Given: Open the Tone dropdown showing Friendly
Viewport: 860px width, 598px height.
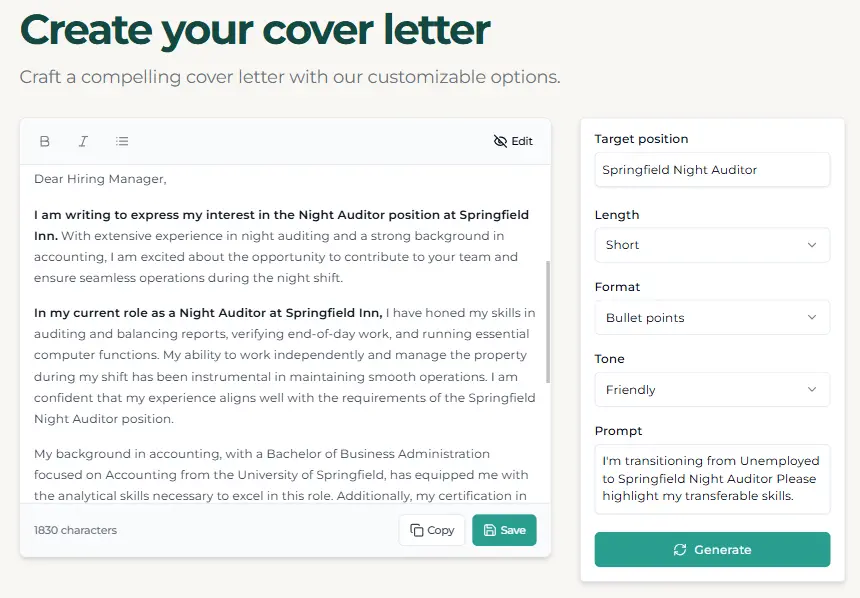Looking at the screenshot, I should tap(712, 390).
